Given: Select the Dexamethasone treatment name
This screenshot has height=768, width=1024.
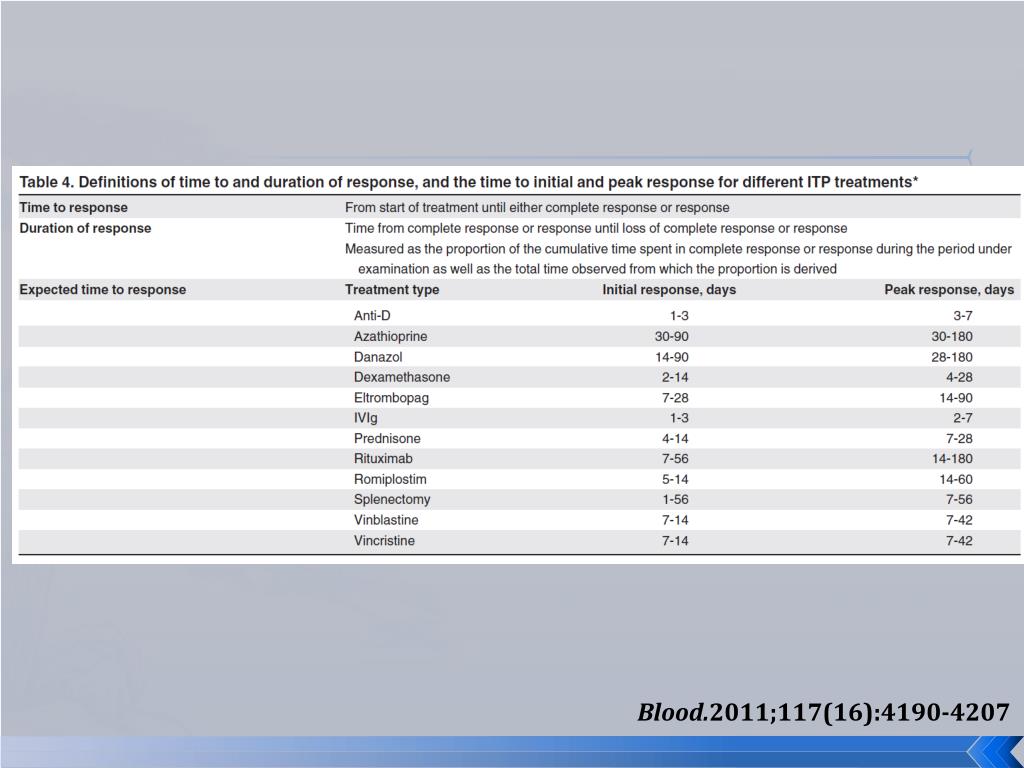Looking at the screenshot, I should (402, 377).
